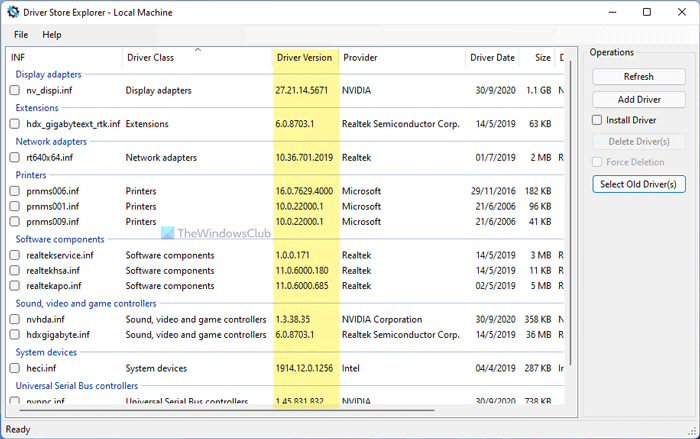Click the Refresh button
Image resolution: width=700 pixels, height=439 pixels.
pos(638,76)
